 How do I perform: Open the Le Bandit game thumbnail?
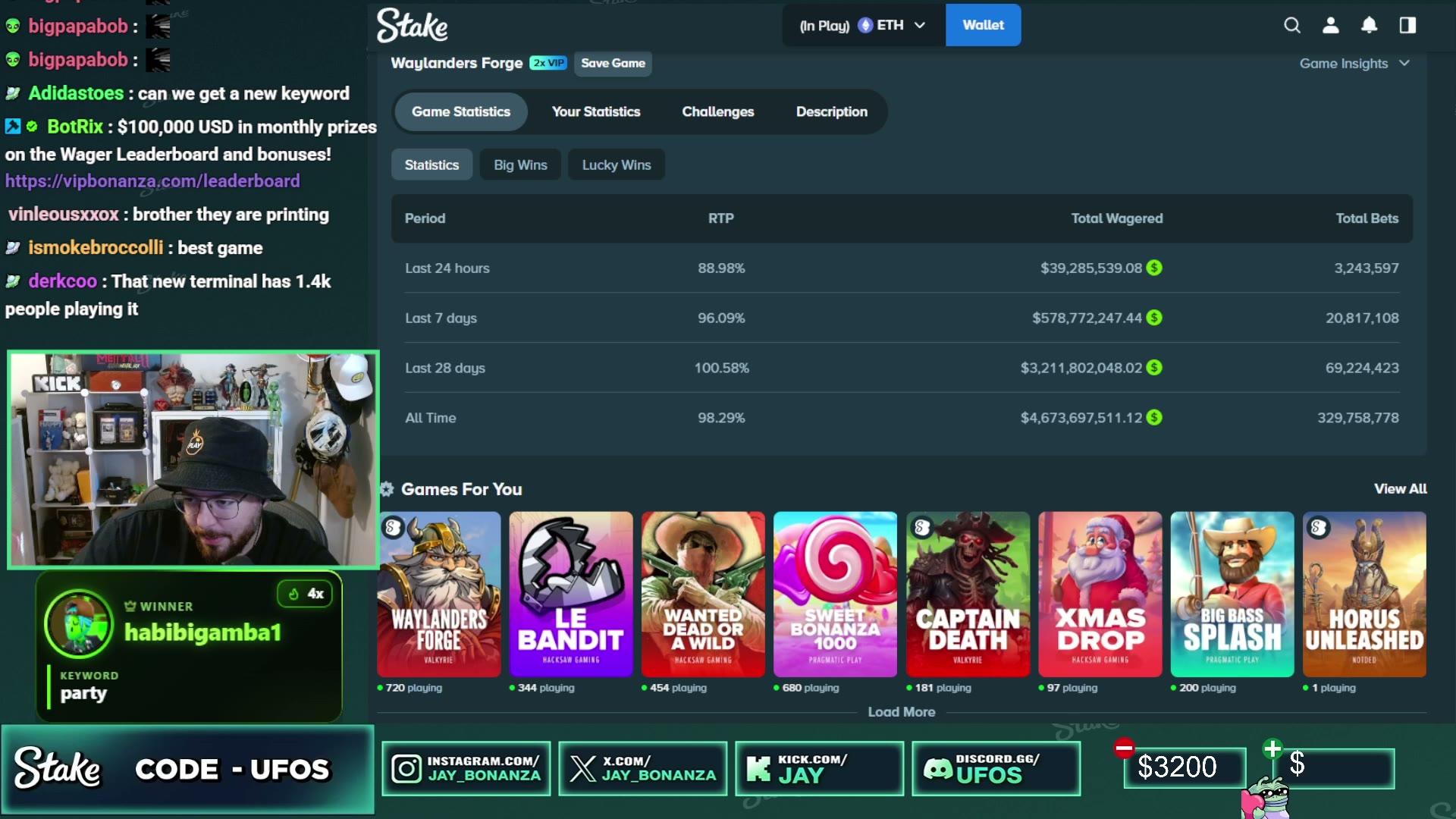click(571, 595)
